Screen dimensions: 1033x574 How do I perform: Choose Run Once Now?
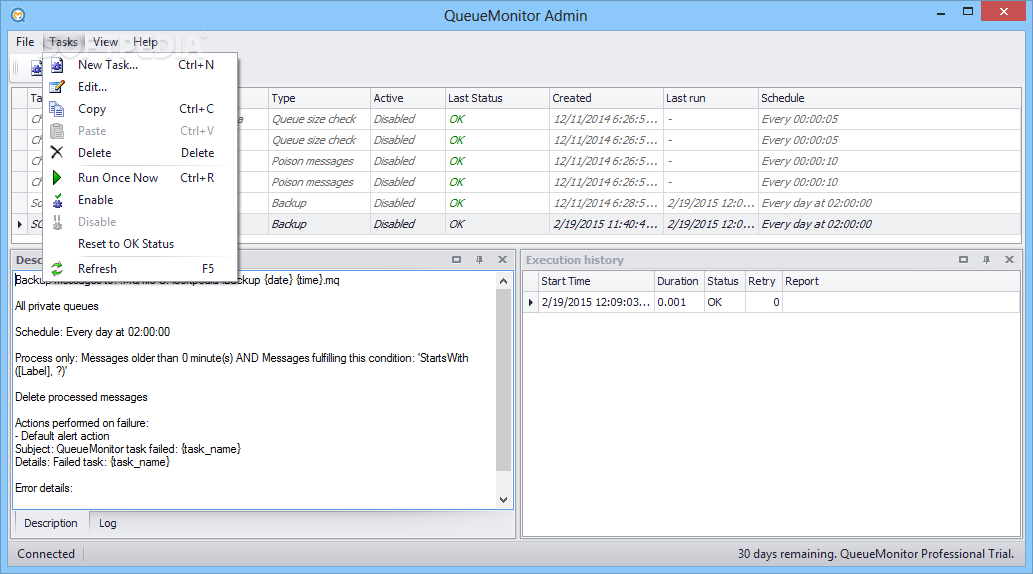pyautogui.click(x=140, y=178)
